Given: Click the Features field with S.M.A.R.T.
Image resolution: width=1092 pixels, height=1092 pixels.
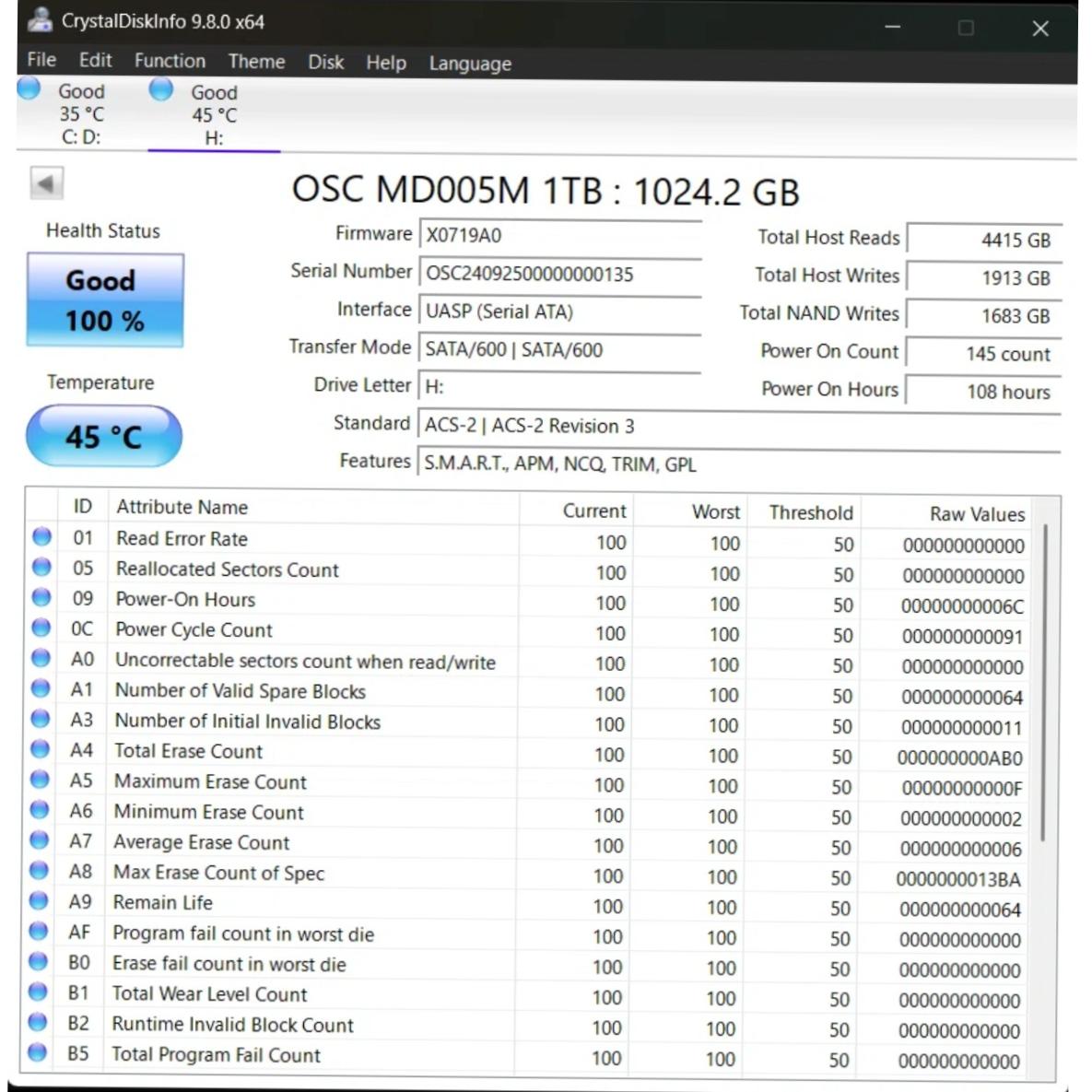Looking at the screenshot, I should [739, 464].
